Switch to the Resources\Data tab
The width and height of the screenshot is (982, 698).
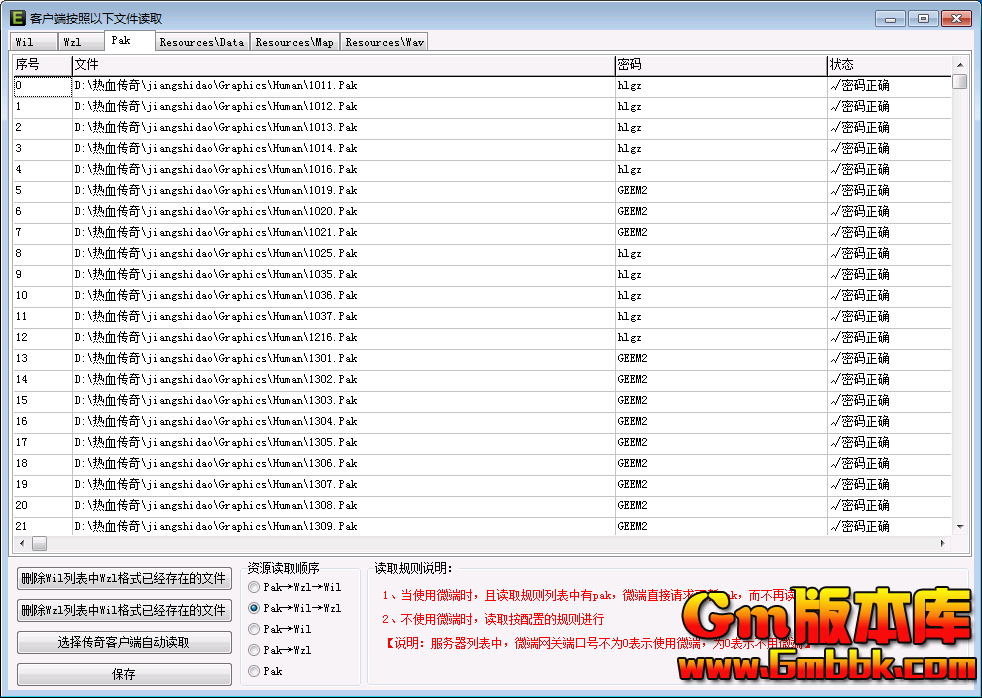[x=201, y=42]
